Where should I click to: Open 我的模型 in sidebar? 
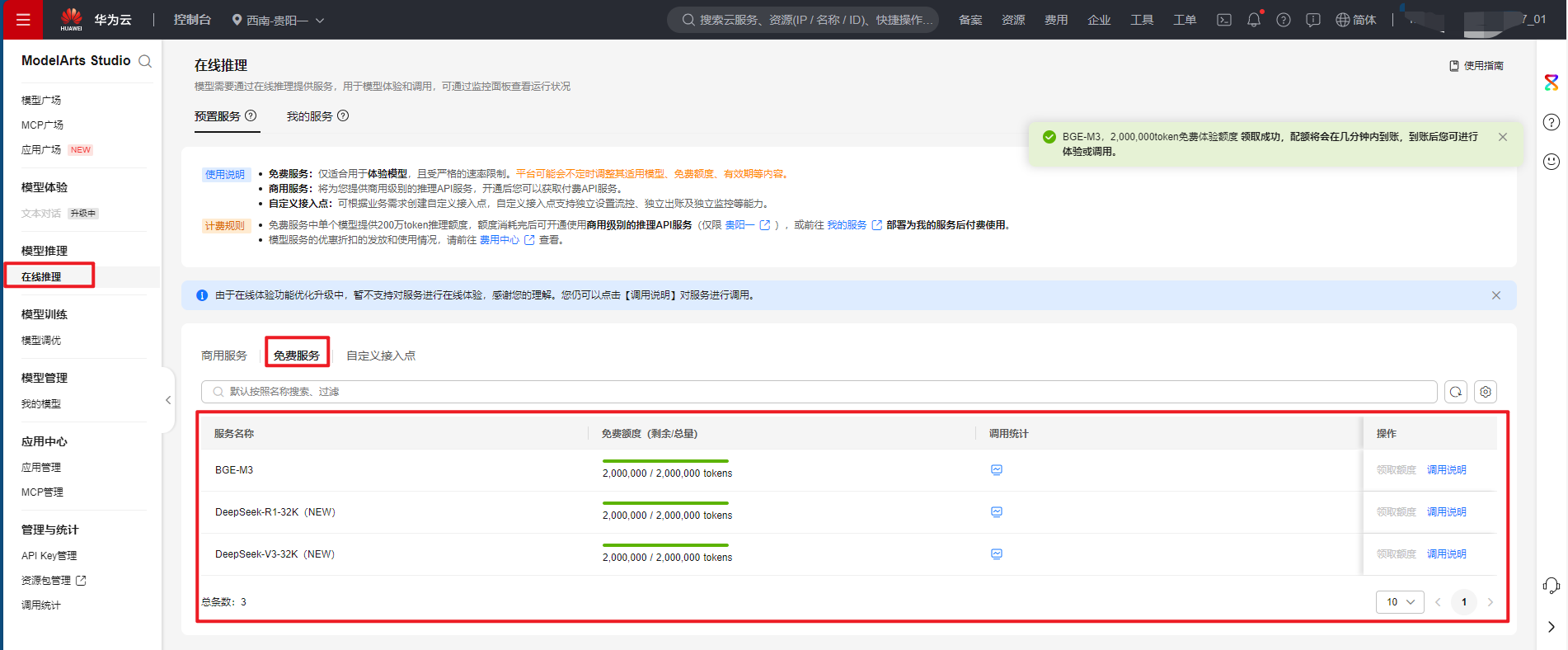click(41, 403)
